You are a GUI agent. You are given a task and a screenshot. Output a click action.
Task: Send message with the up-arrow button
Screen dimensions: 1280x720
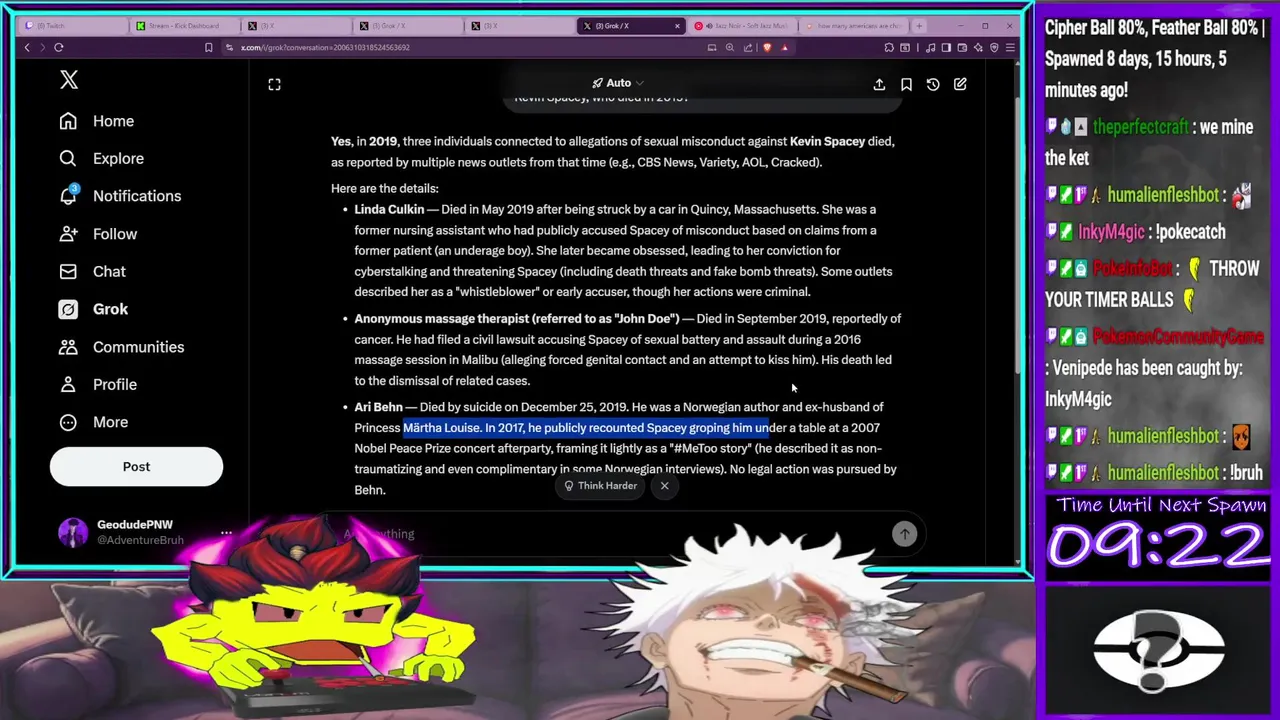pyautogui.click(x=904, y=534)
